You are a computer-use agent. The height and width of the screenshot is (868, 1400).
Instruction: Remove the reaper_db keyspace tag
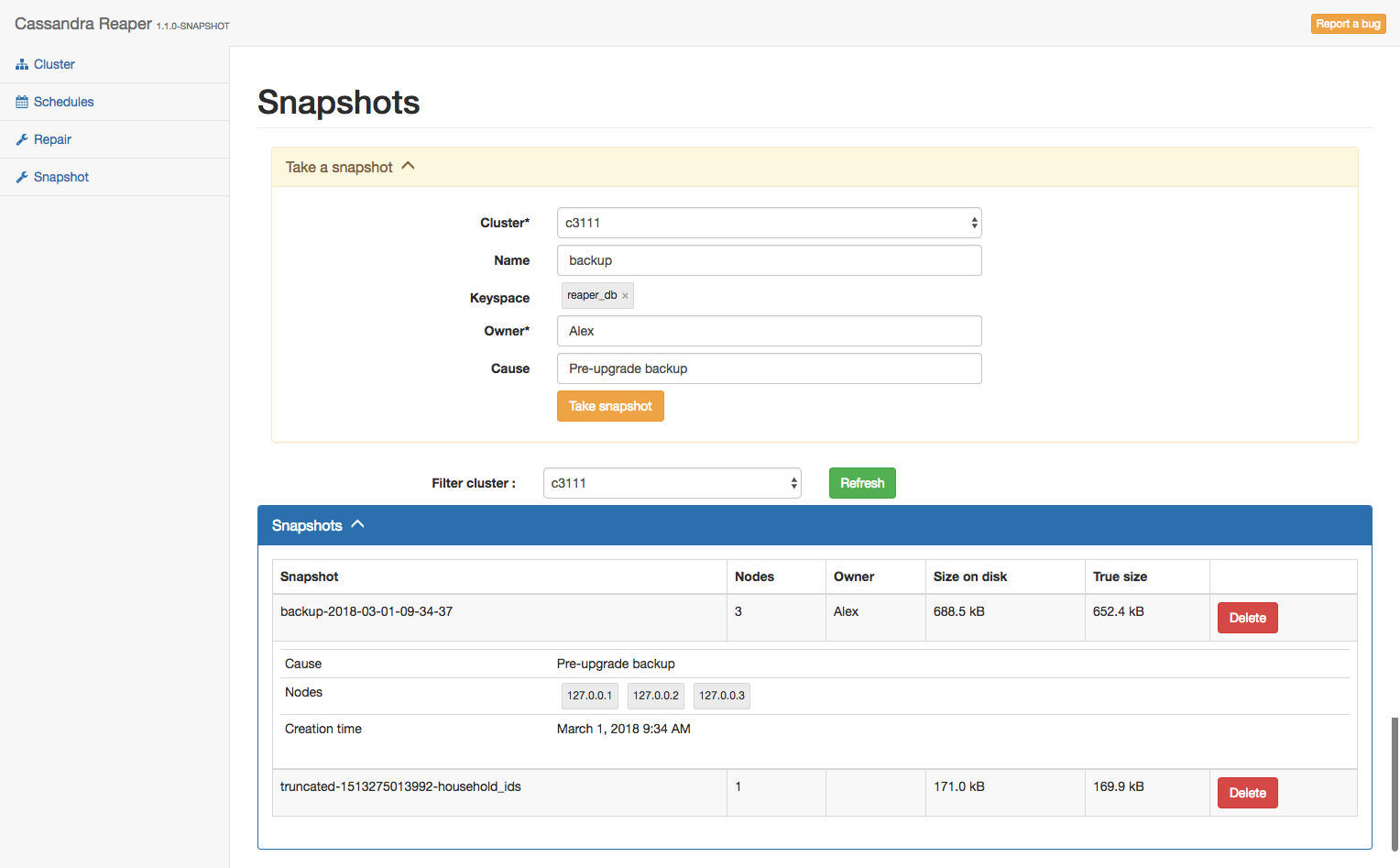coord(625,296)
